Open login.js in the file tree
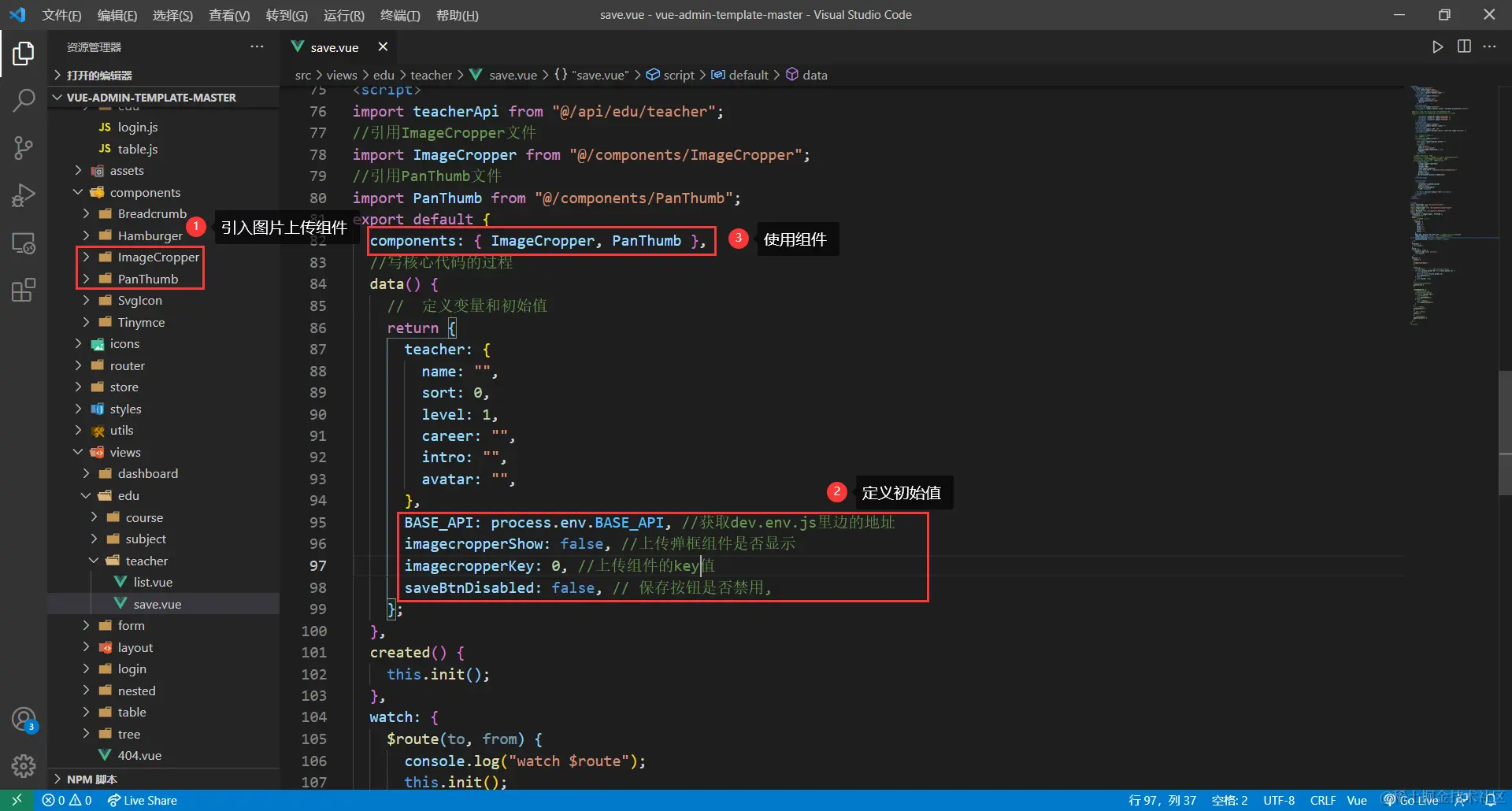This screenshot has width=1512, height=811. (163, 128)
